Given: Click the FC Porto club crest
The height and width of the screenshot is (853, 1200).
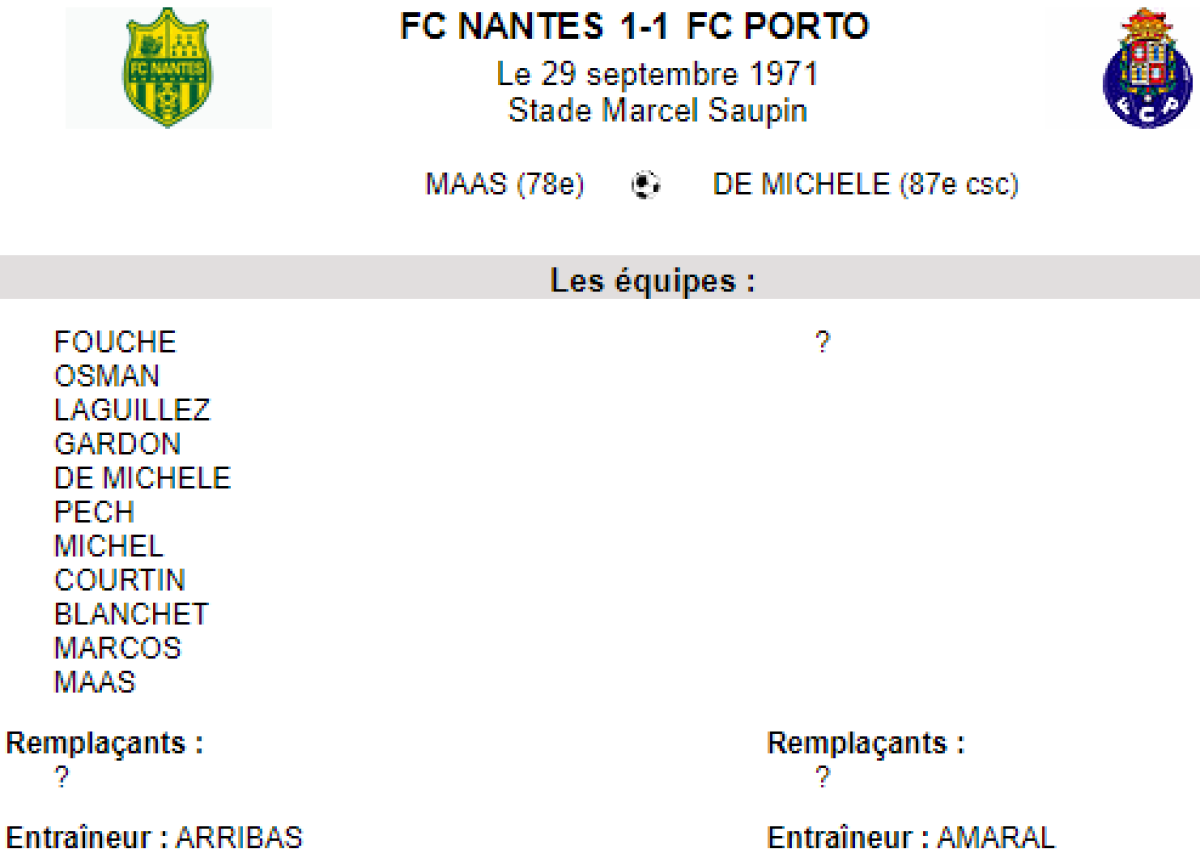Looking at the screenshot, I should tap(1147, 68).
